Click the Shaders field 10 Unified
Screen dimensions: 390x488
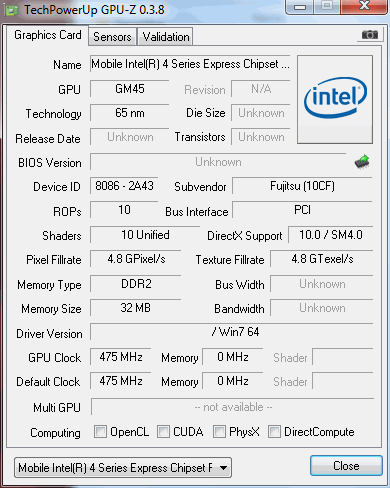coord(145,235)
